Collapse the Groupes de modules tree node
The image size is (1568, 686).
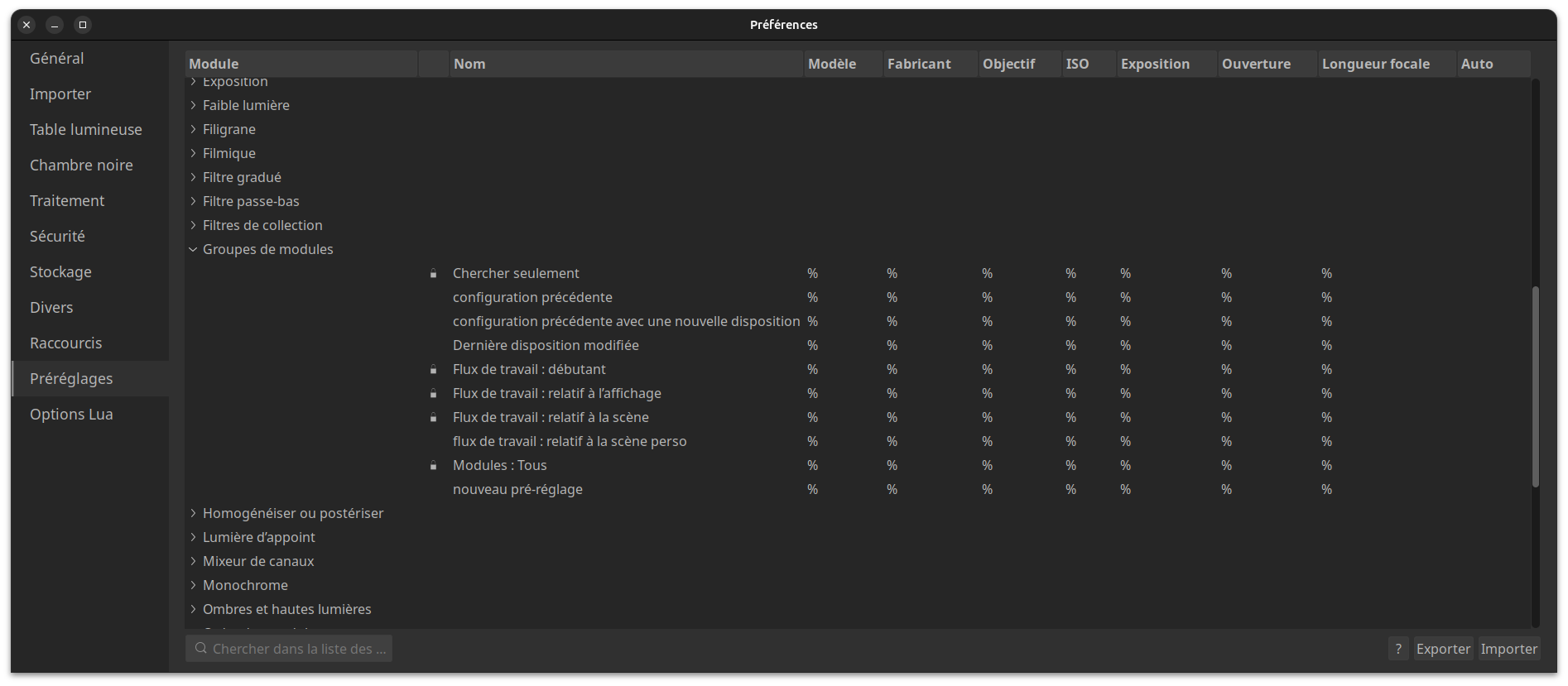193,249
